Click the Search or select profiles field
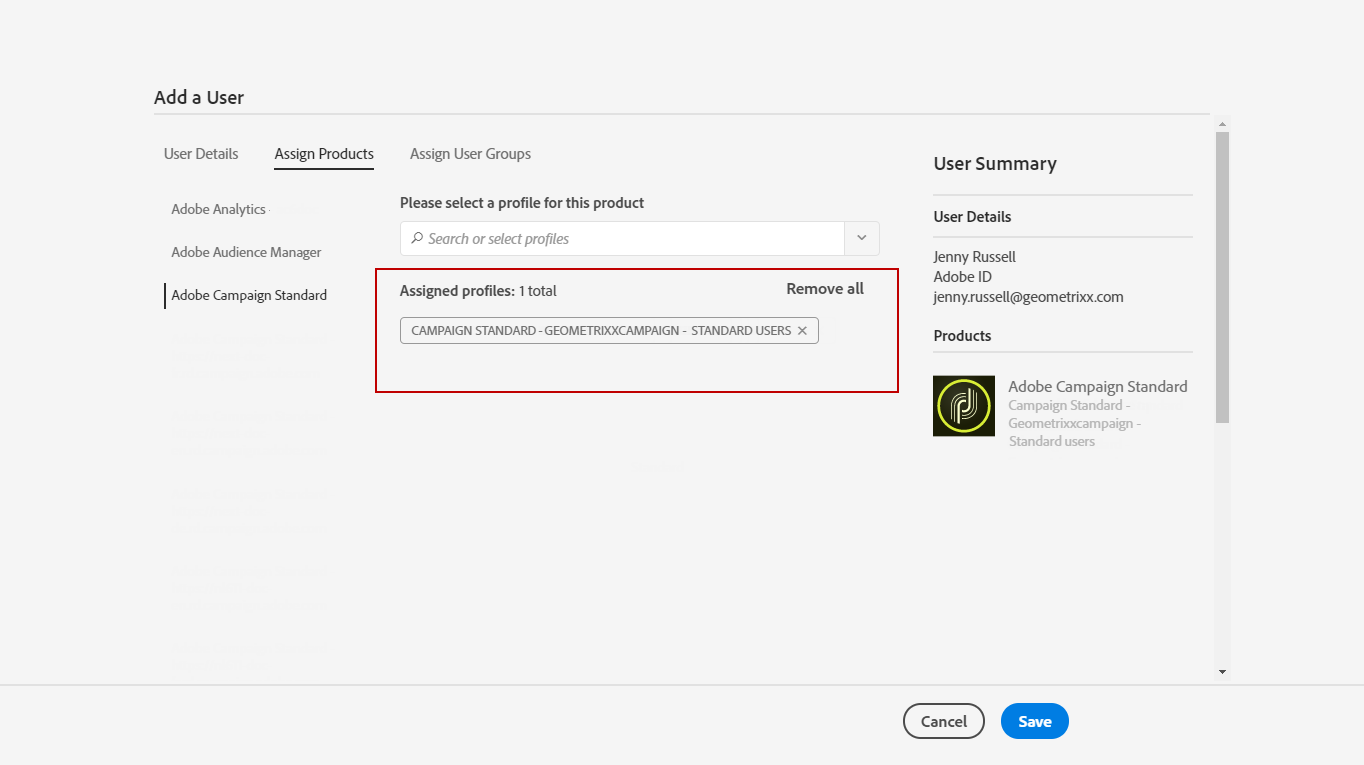This screenshot has height=765, width=1364. tap(623, 239)
